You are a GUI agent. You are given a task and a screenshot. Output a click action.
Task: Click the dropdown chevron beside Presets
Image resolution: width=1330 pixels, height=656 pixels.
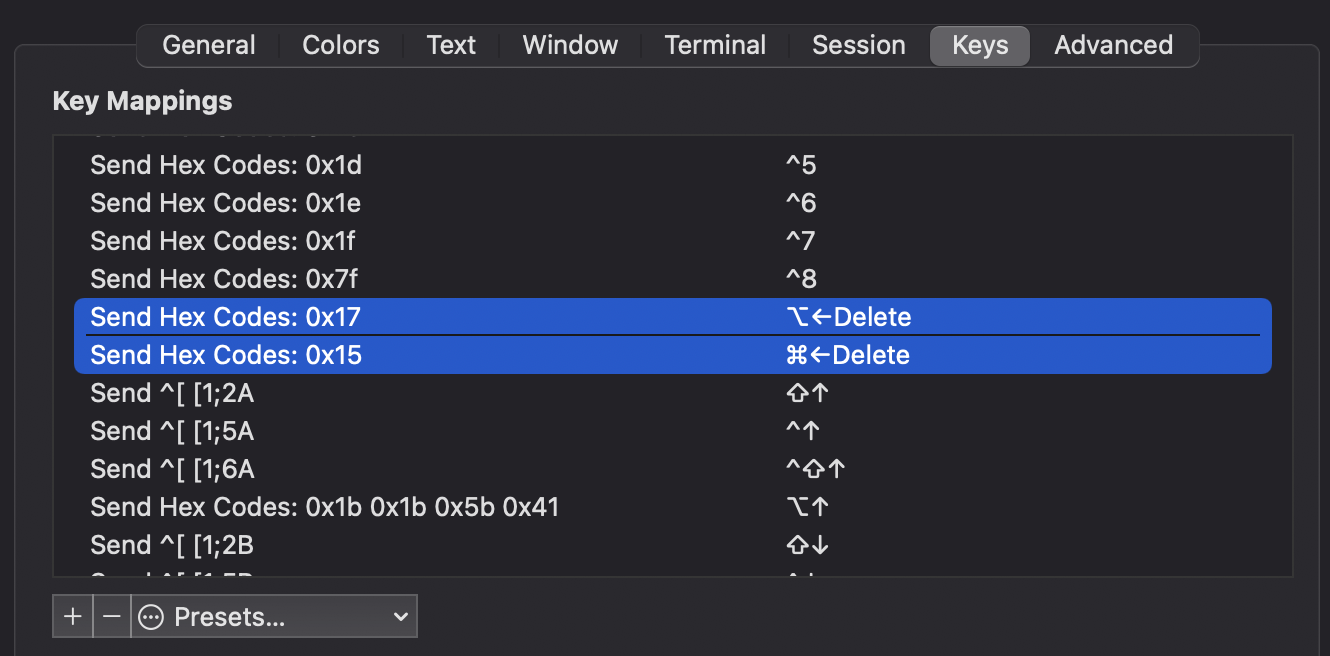tap(400, 615)
